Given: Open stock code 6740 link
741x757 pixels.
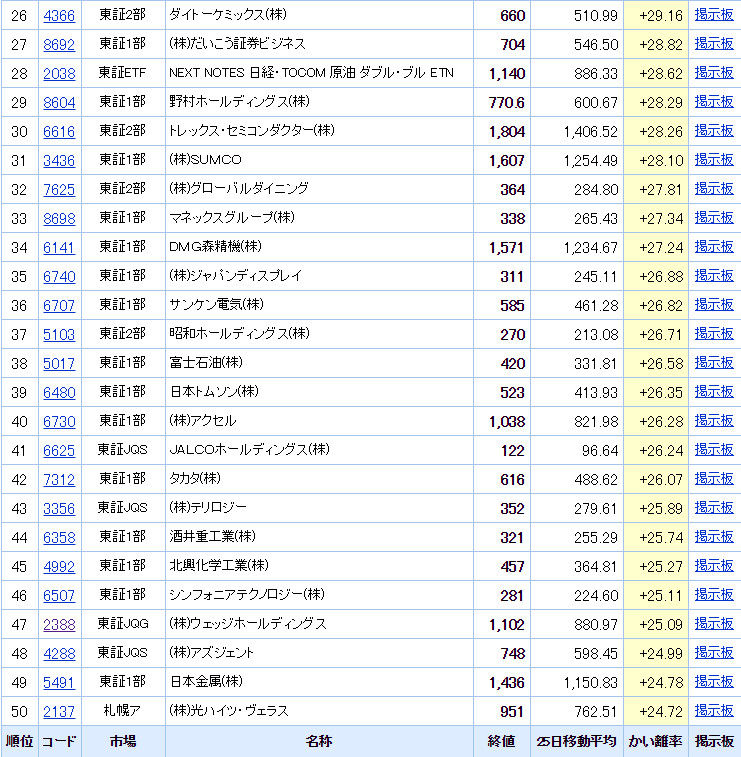Looking at the screenshot, I should coord(59,277).
